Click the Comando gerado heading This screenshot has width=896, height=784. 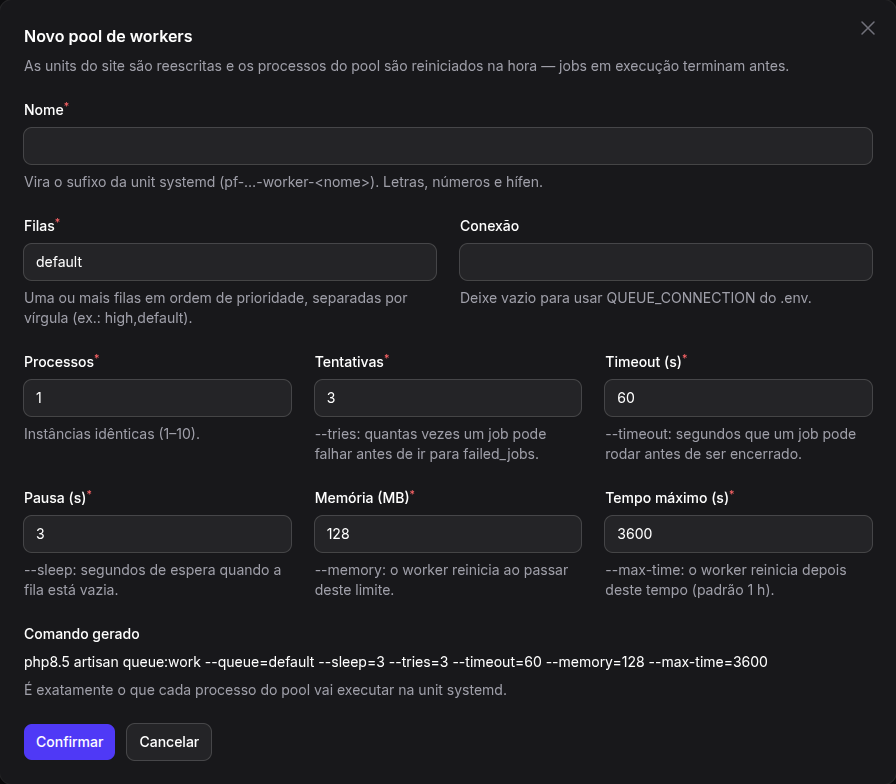point(82,634)
